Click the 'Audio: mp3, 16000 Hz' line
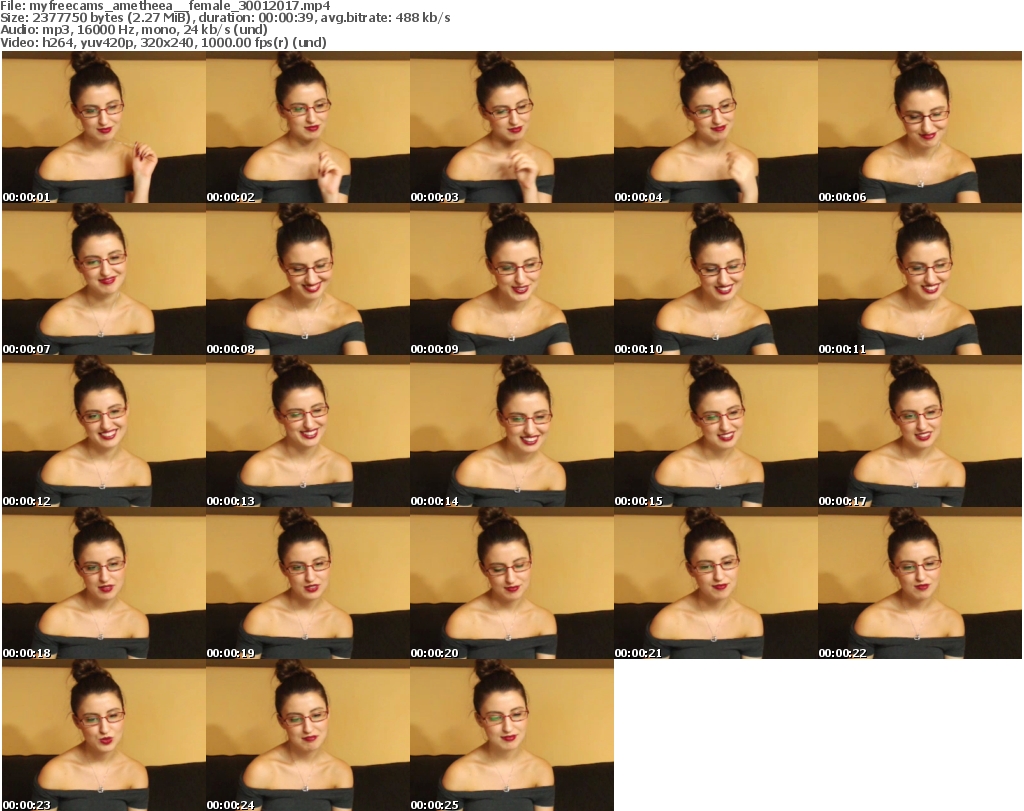The width and height of the screenshot is (1024, 811). [134, 29]
